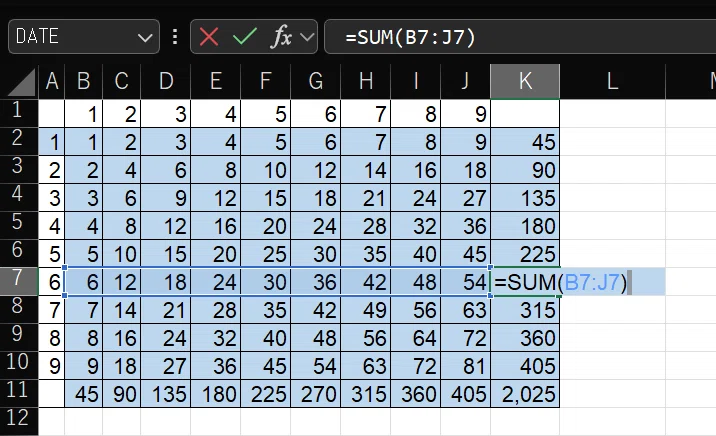716x436 pixels.
Task: Click empty cell K1
Action: point(525,114)
